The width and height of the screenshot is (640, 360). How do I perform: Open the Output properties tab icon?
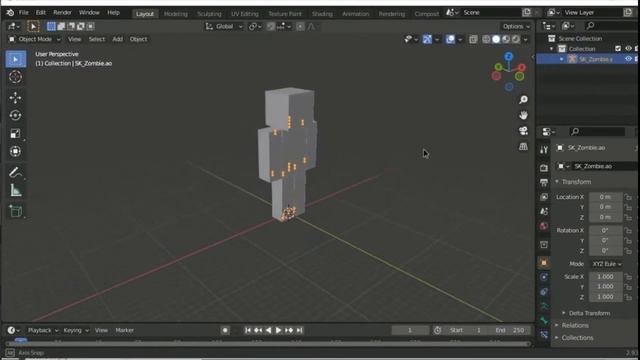pyautogui.click(x=544, y=182)
